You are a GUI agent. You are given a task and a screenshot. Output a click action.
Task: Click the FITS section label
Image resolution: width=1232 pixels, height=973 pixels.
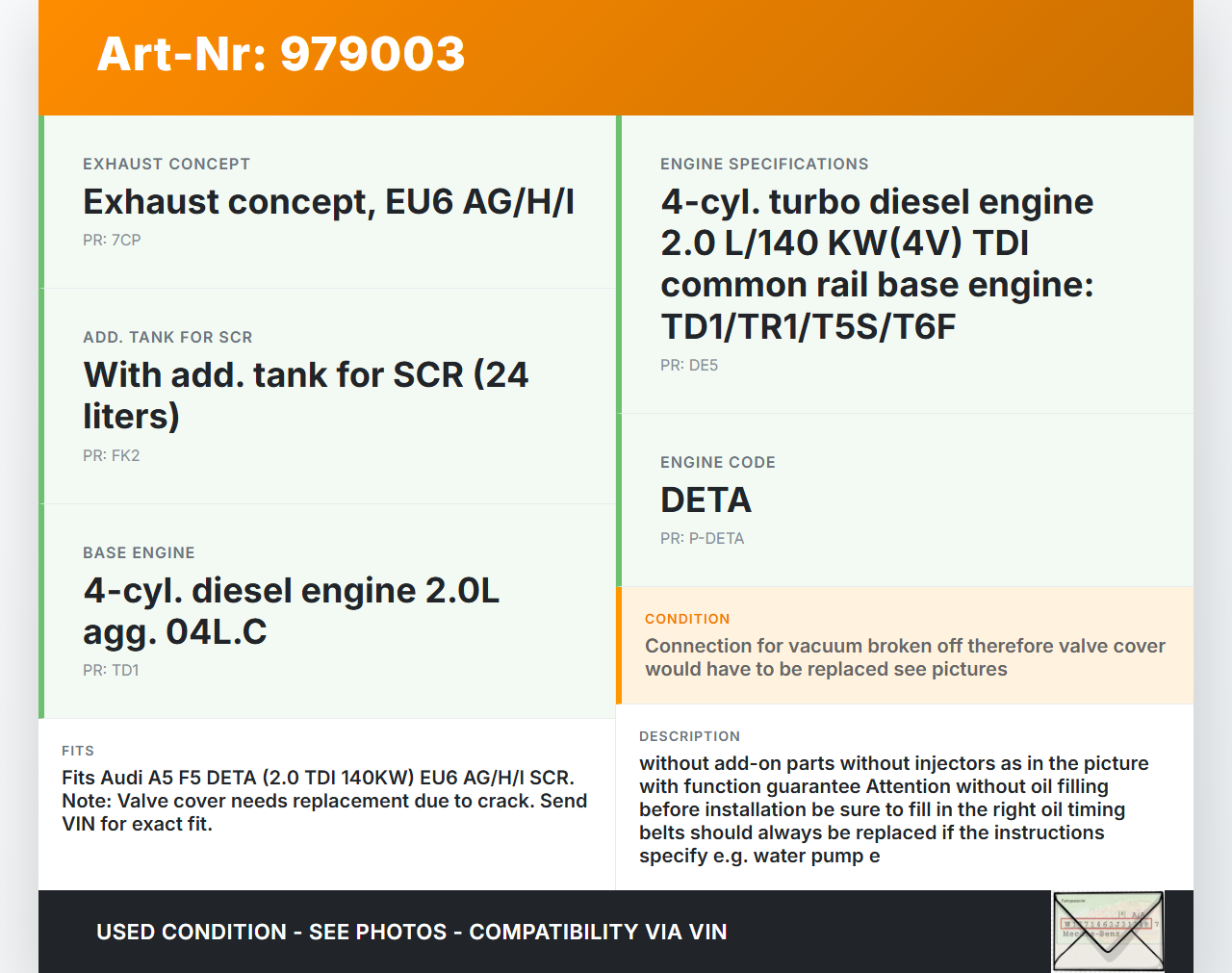pos(78,751)
